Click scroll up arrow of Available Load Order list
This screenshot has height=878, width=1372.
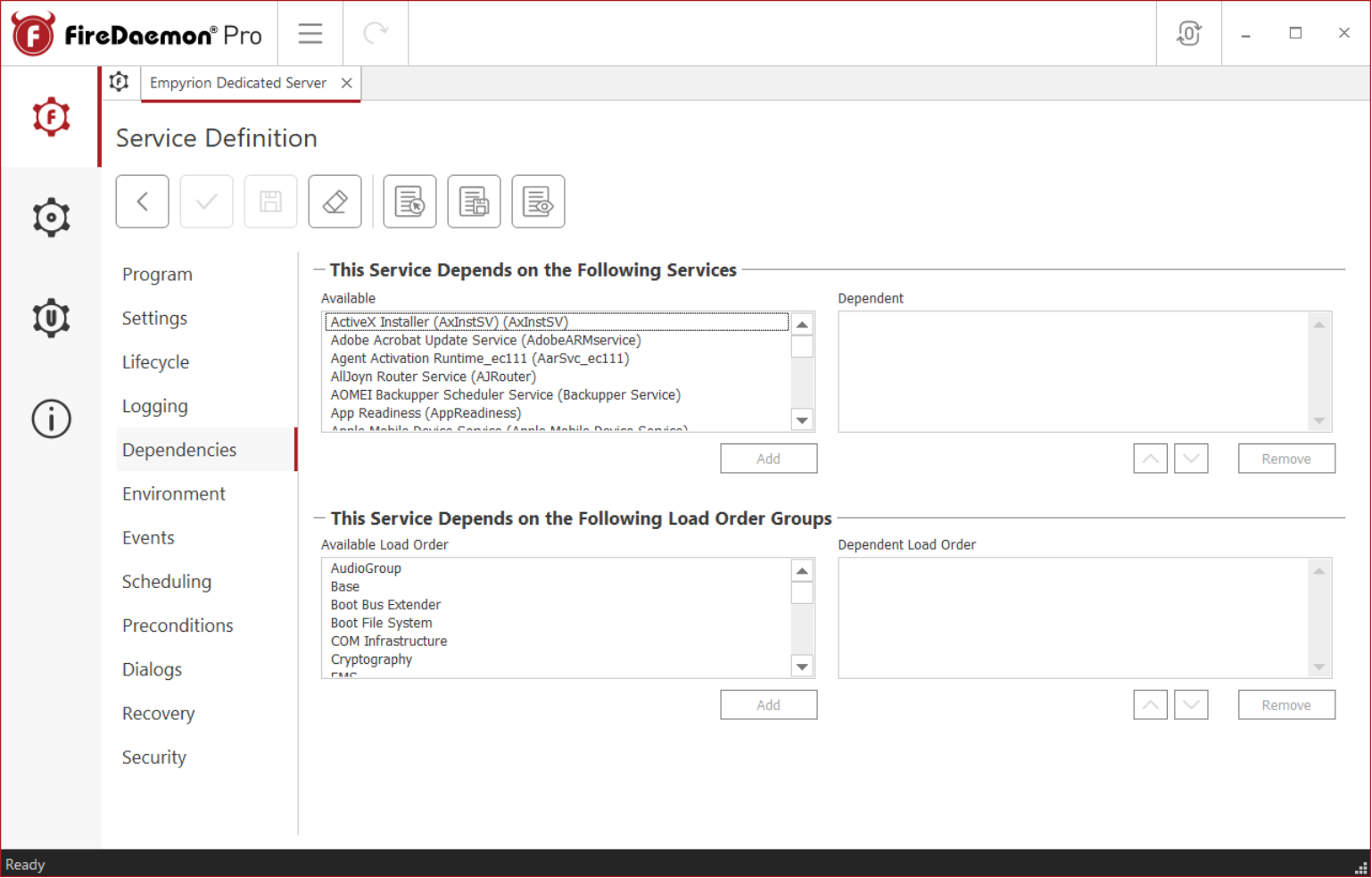pyautogui.click(x=802, y=571)
